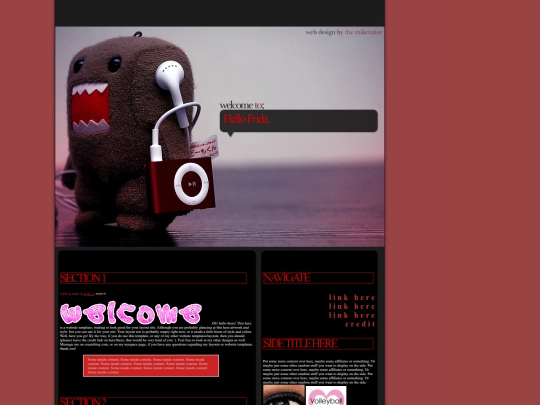Open 'the mikenator' web design credit link

[363, 32]
